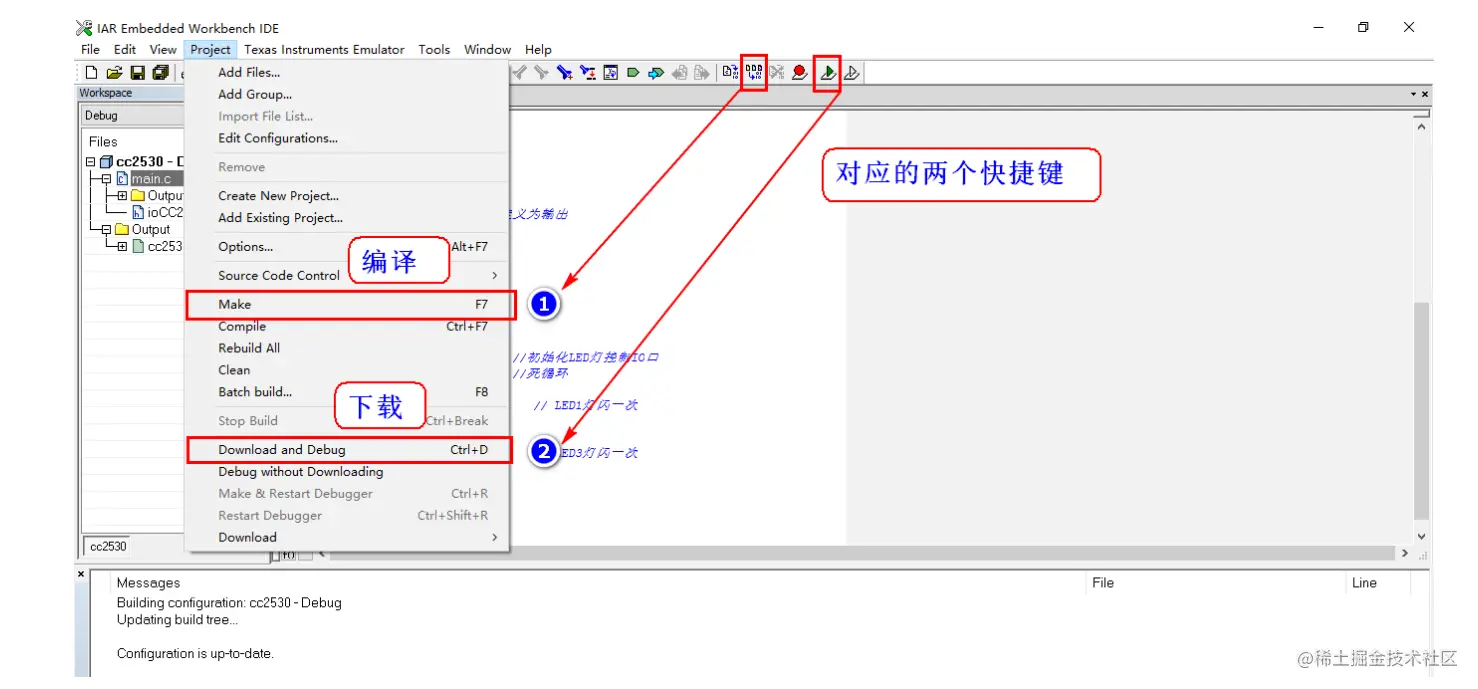
Task: Open the Tools menu
Action: [434, 49]
